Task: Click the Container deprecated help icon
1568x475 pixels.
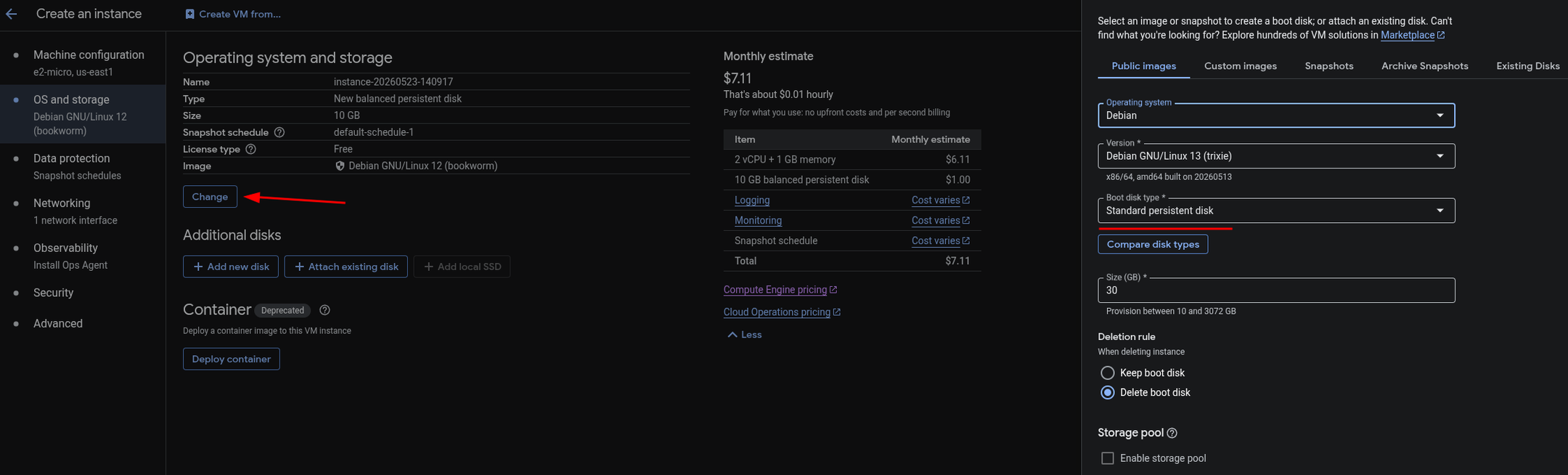Action: click(x=324, y=310)
